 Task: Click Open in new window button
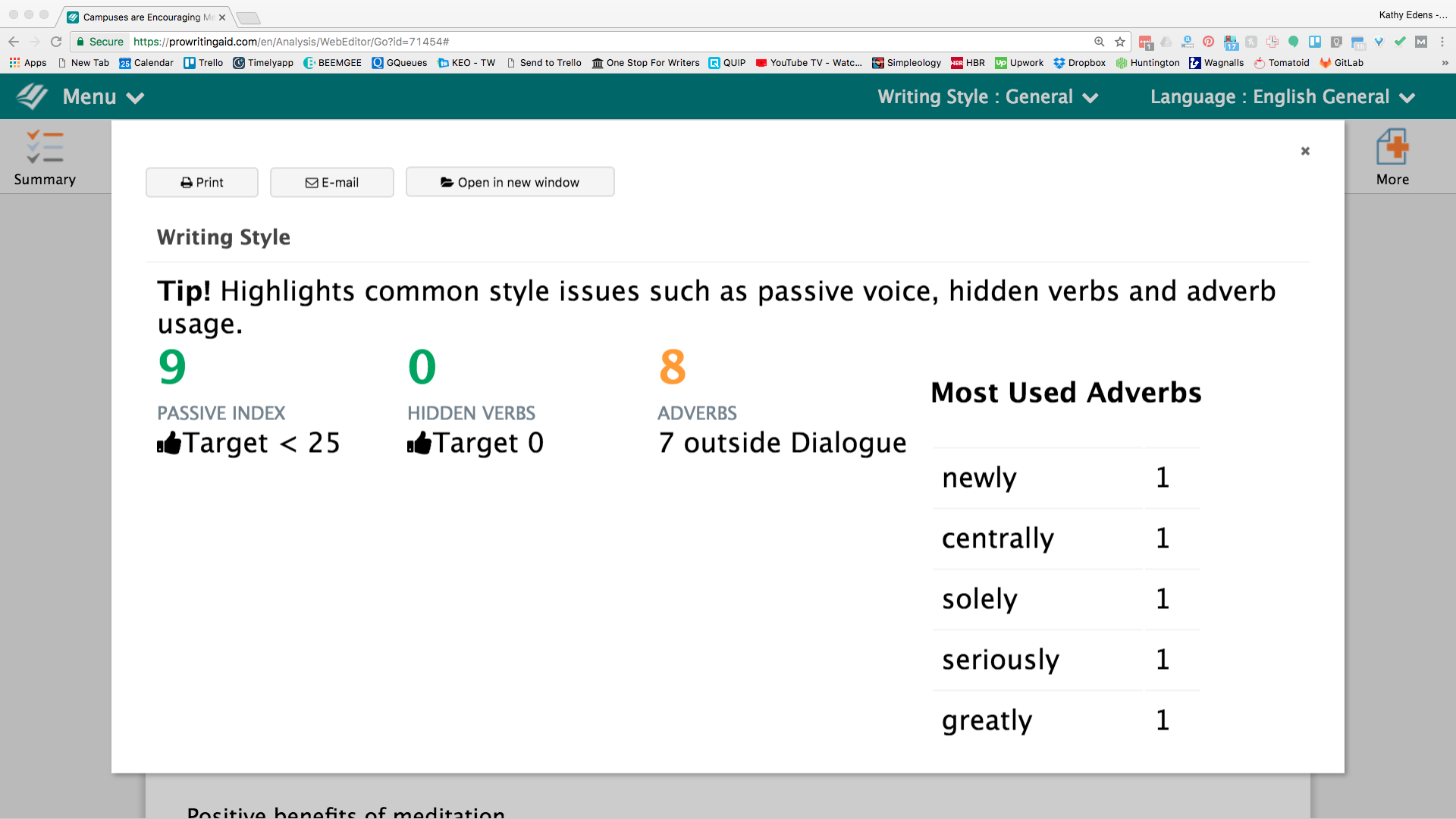coord(510,183)
